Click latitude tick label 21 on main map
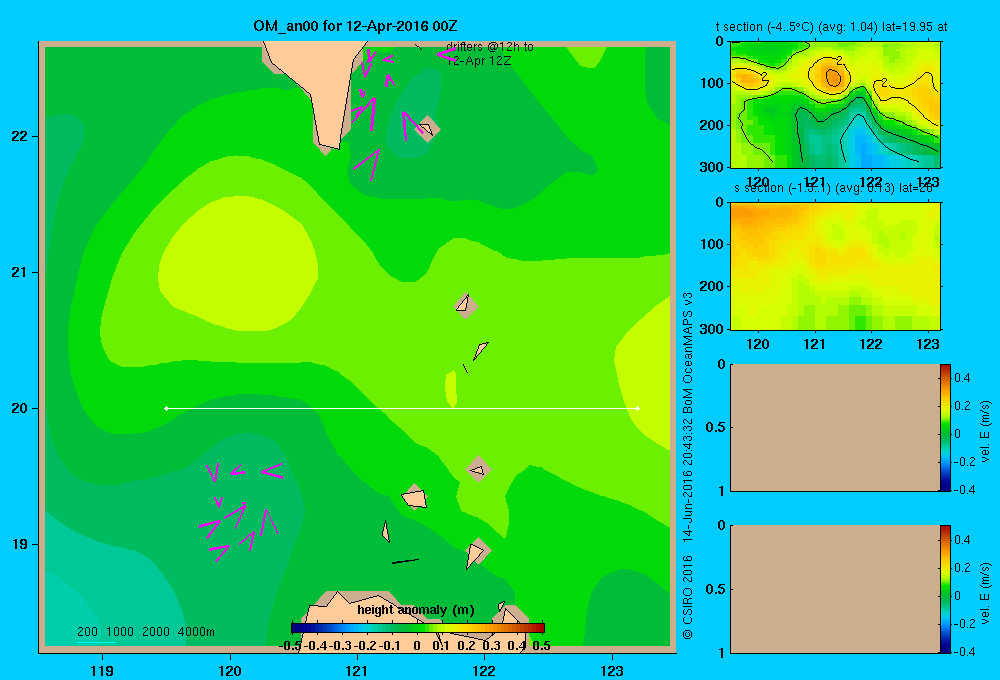The image size is (1000, 680). [20, 272]
